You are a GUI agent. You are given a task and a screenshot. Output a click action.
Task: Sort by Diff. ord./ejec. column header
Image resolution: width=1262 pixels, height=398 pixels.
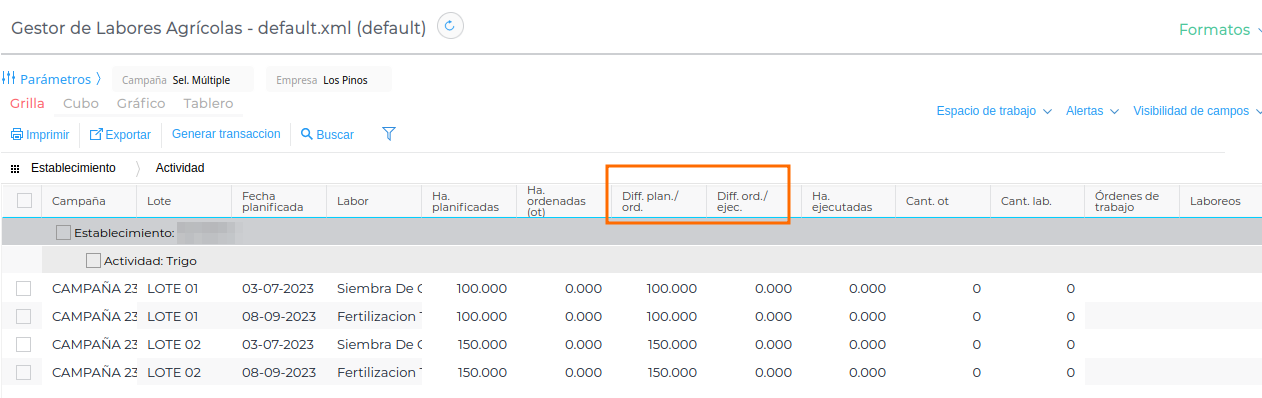click(754, 201)
